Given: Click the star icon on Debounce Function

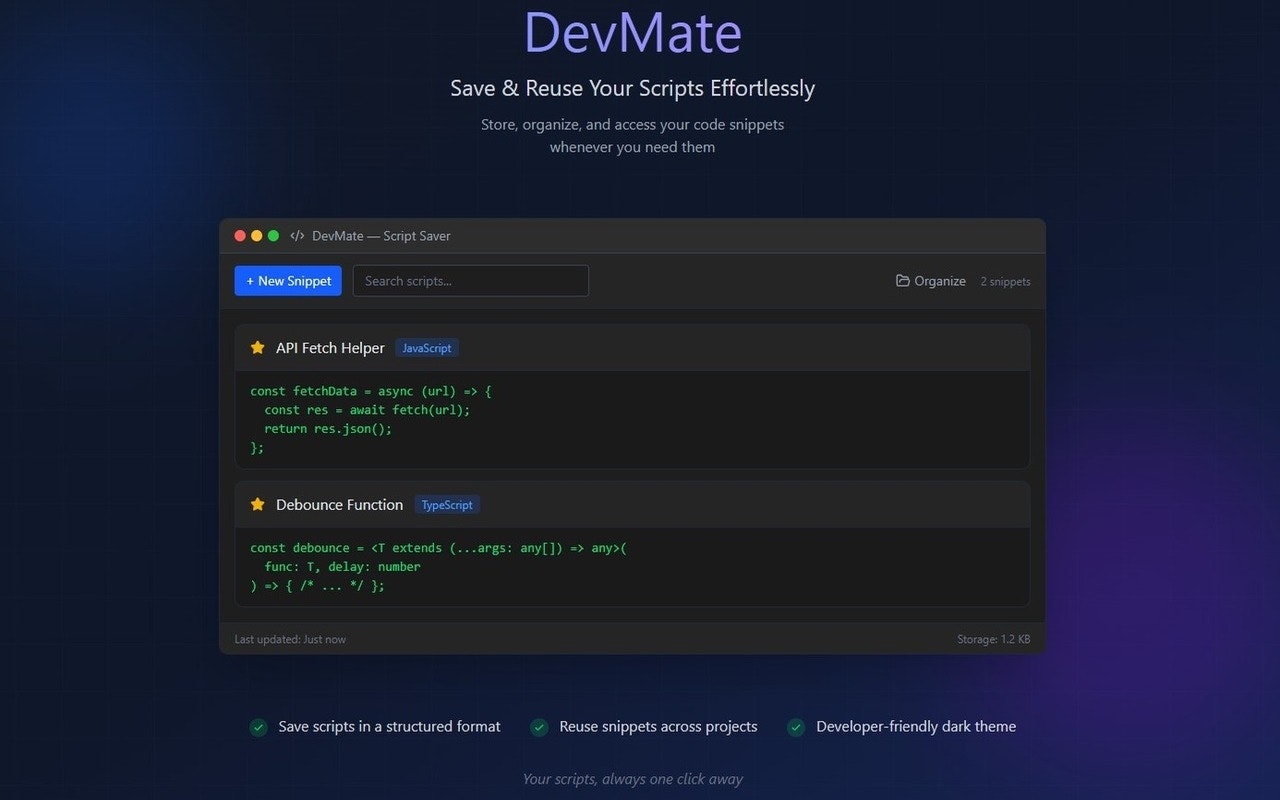Looking at the screenshot, I should click(258, 504).
